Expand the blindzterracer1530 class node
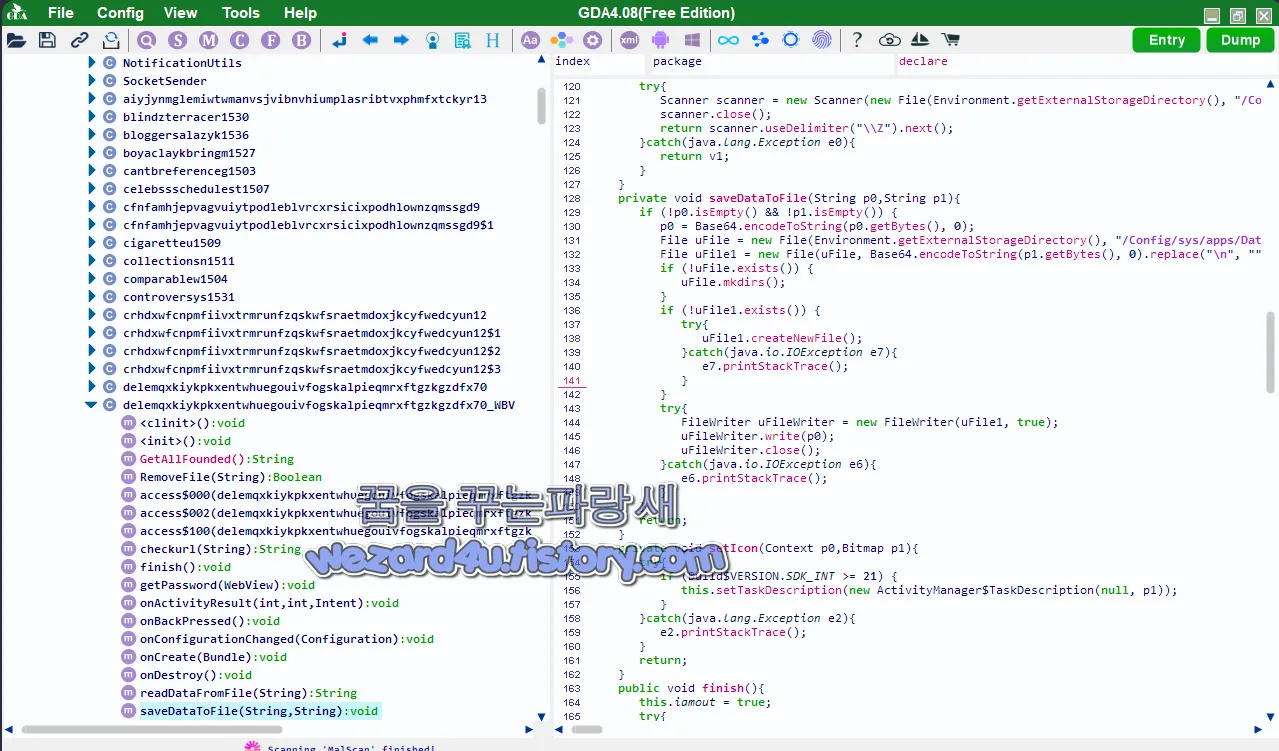This screenshot has width=1279, height=751. (92, 117)
